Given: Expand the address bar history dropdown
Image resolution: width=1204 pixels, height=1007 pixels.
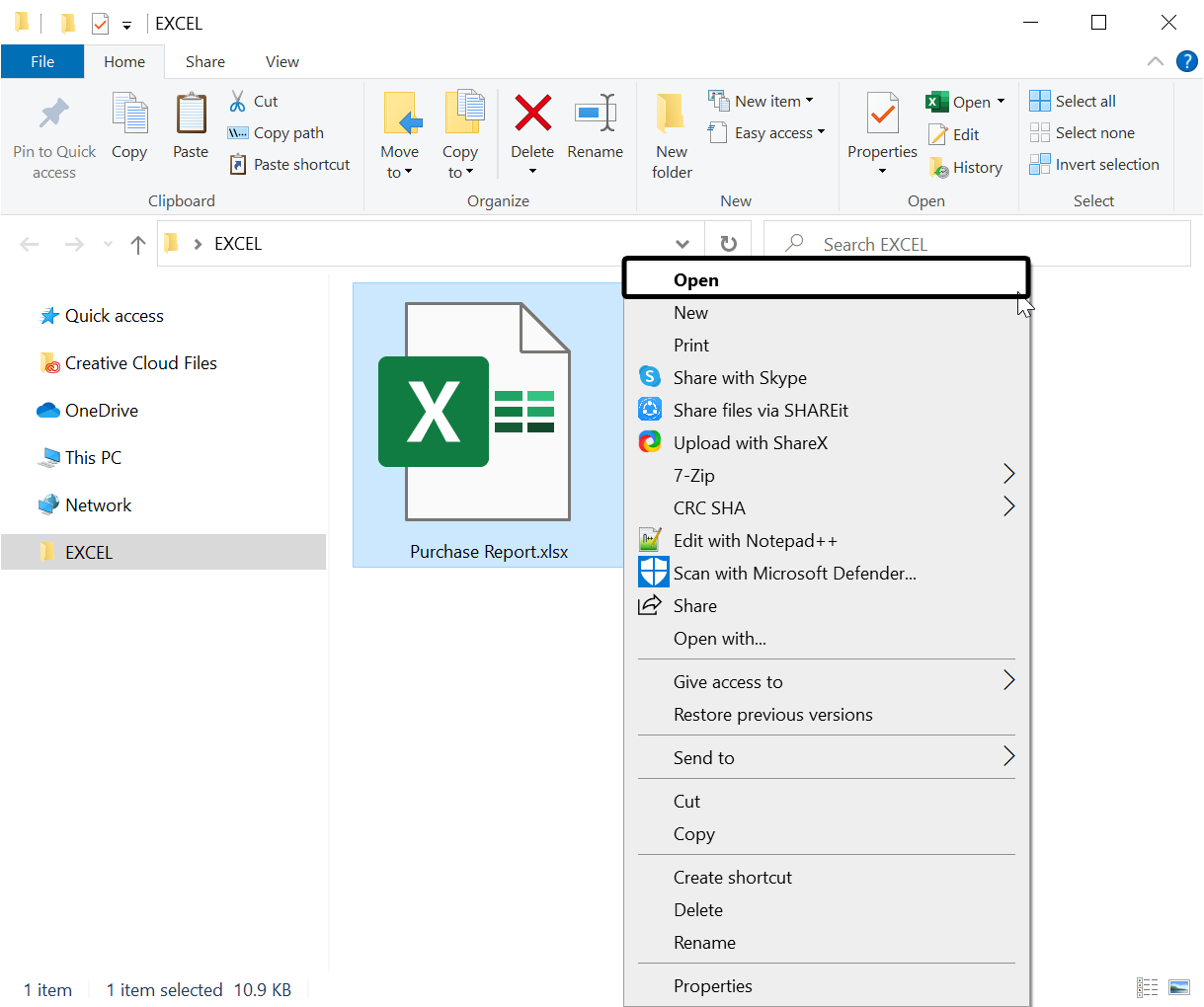Looking at the screenshot, I should pos(682,244).
